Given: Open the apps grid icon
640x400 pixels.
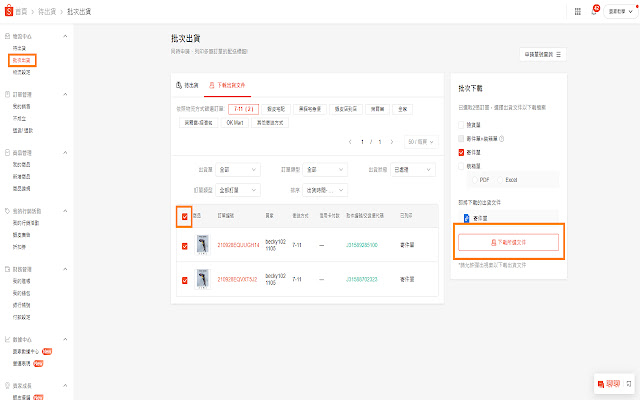Looking at the screenshot, I should (x=578, y=11).
